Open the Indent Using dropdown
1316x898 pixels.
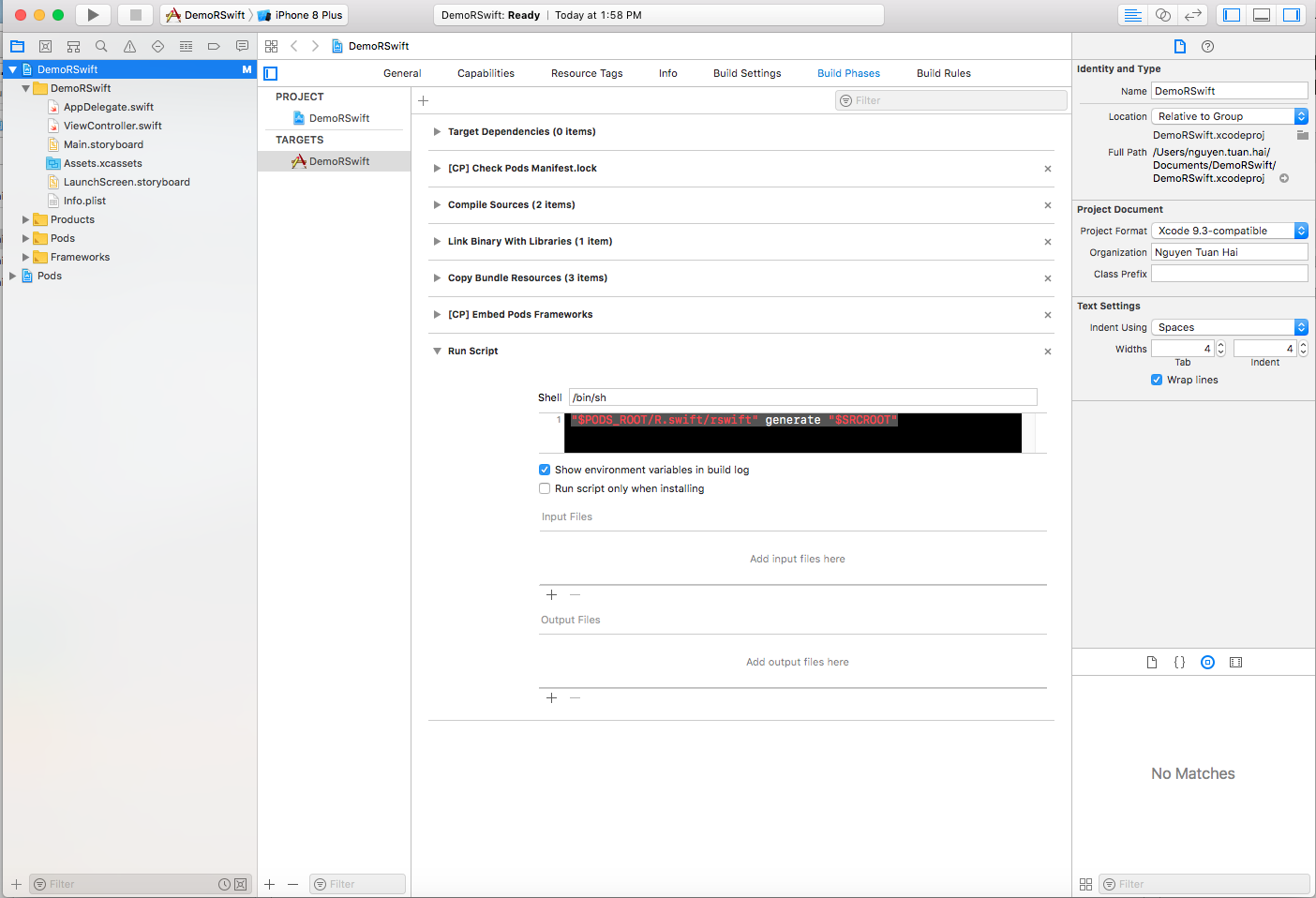pos(1229,327)
